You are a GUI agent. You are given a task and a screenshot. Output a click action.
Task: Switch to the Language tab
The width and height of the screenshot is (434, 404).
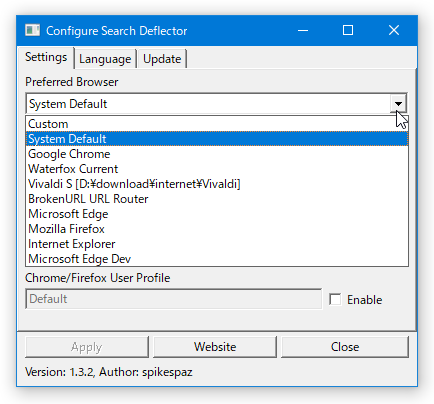[x=105, y=59]
